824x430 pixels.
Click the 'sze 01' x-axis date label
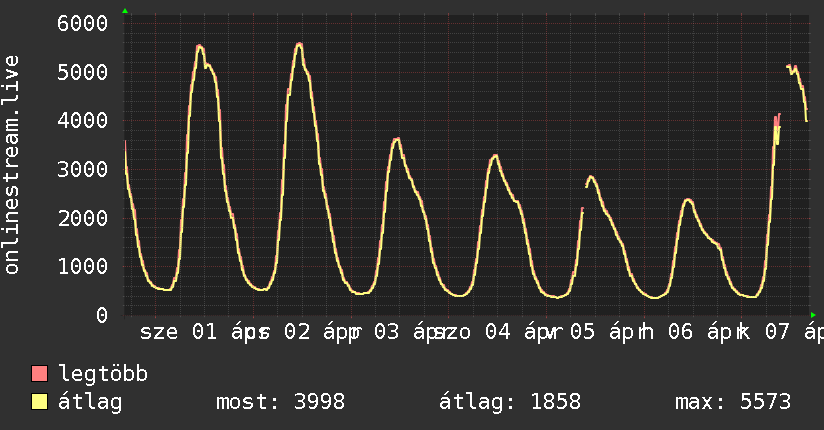pyautogui.click(x=179, y=332)
